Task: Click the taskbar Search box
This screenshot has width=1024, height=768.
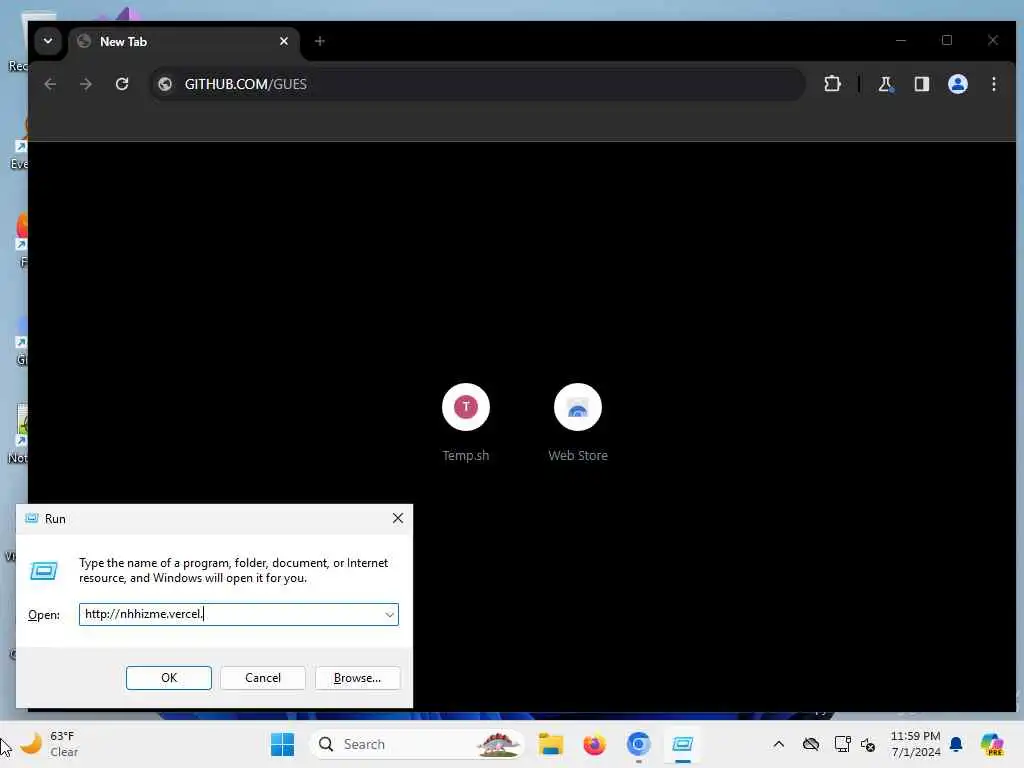Action: pos(417,744)
